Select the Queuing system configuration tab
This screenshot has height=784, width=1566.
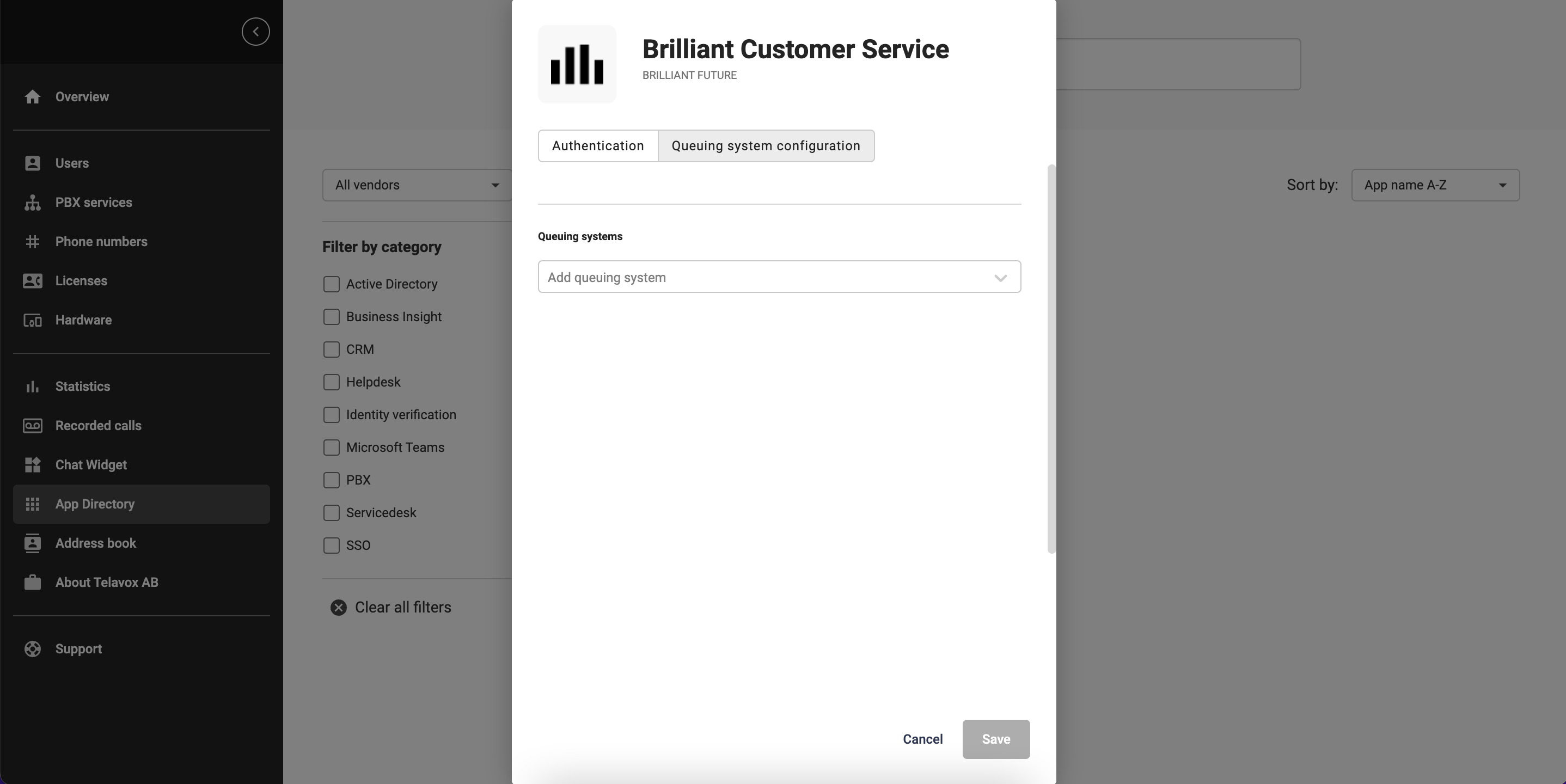click(766, 146)
